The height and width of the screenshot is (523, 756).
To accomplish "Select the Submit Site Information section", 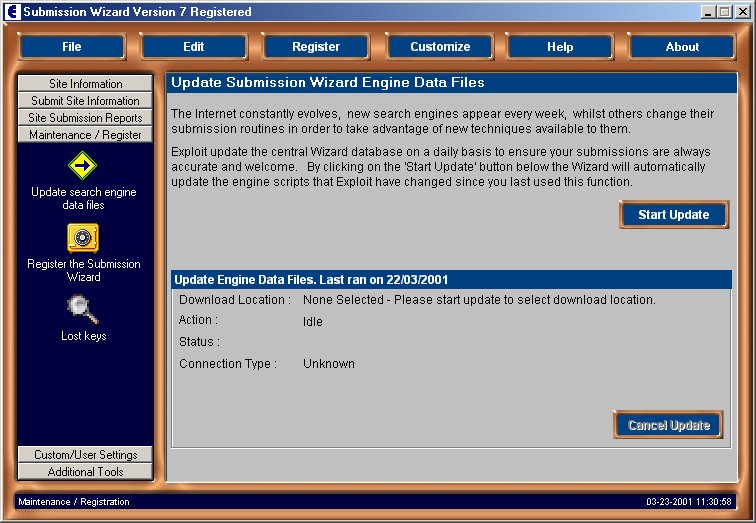I will [x=85, y=100].
